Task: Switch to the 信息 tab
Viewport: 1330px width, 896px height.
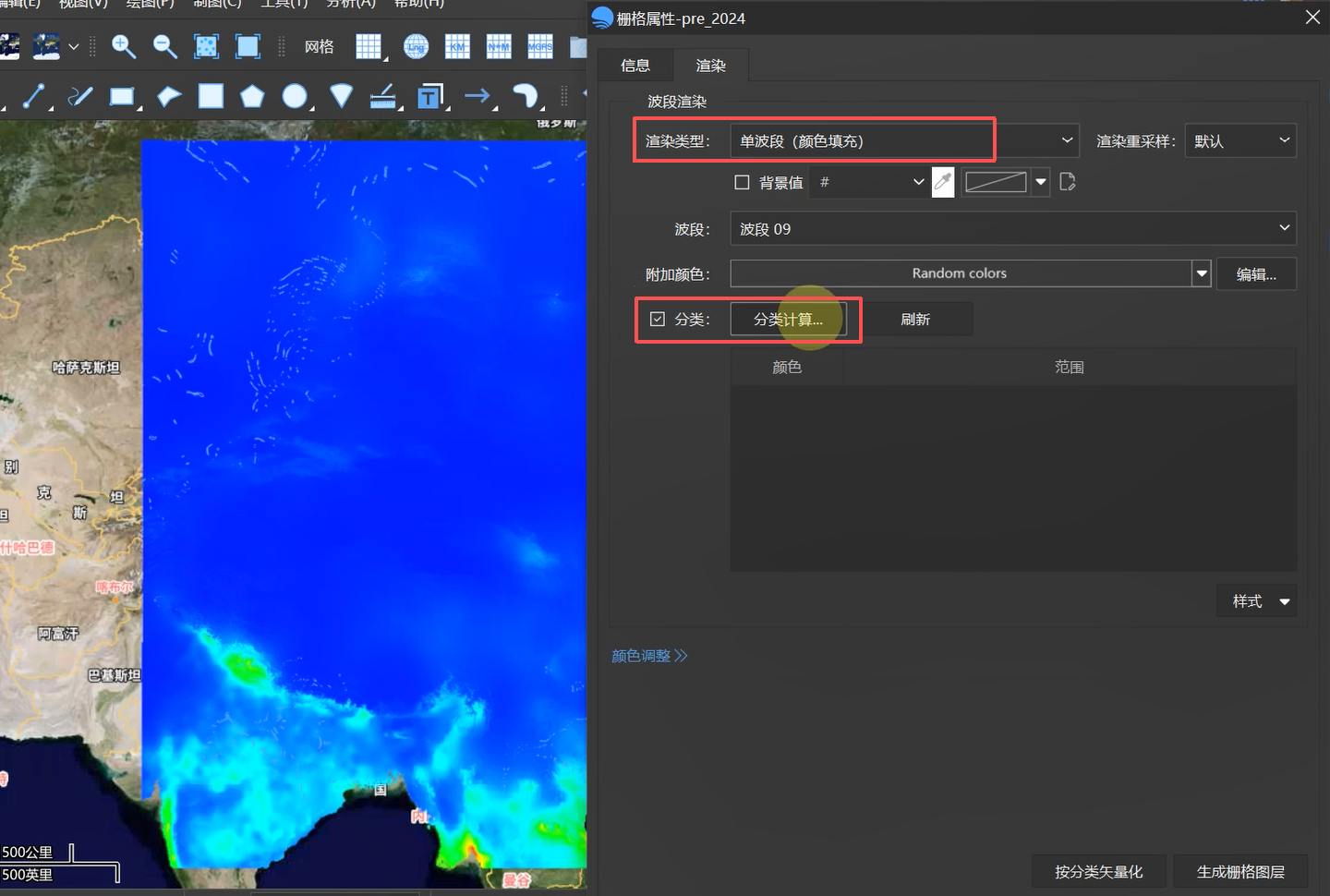Action: click(635, 66)
